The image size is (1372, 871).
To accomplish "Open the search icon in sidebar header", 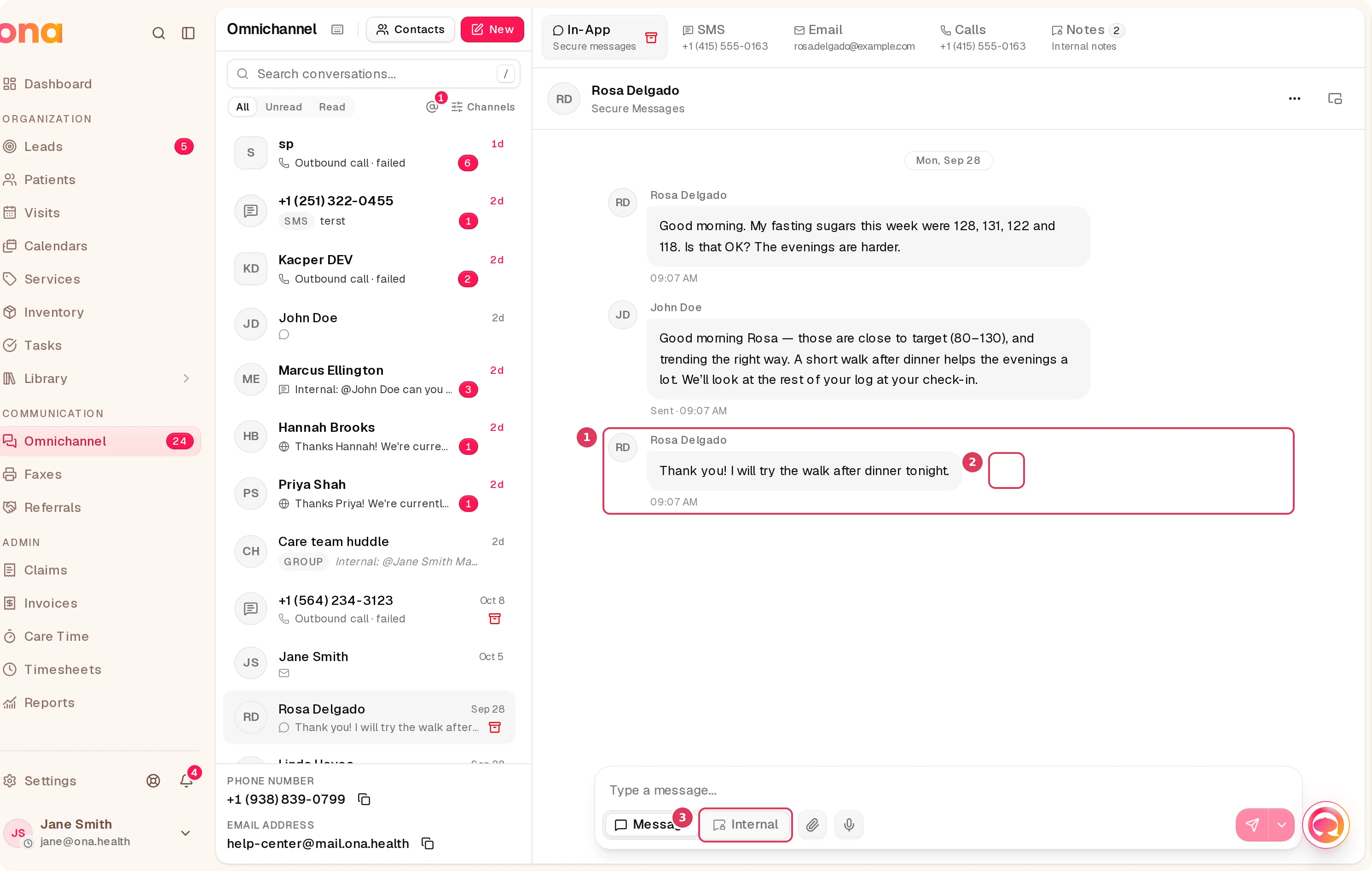I will [158, 33].
